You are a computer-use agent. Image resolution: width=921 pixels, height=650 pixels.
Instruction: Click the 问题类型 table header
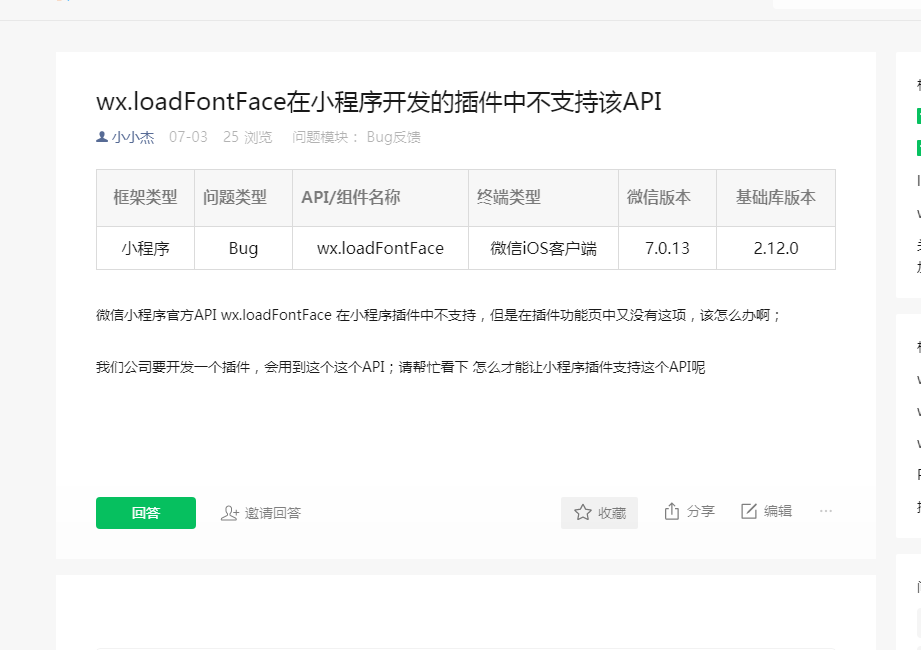pos(243,197)
